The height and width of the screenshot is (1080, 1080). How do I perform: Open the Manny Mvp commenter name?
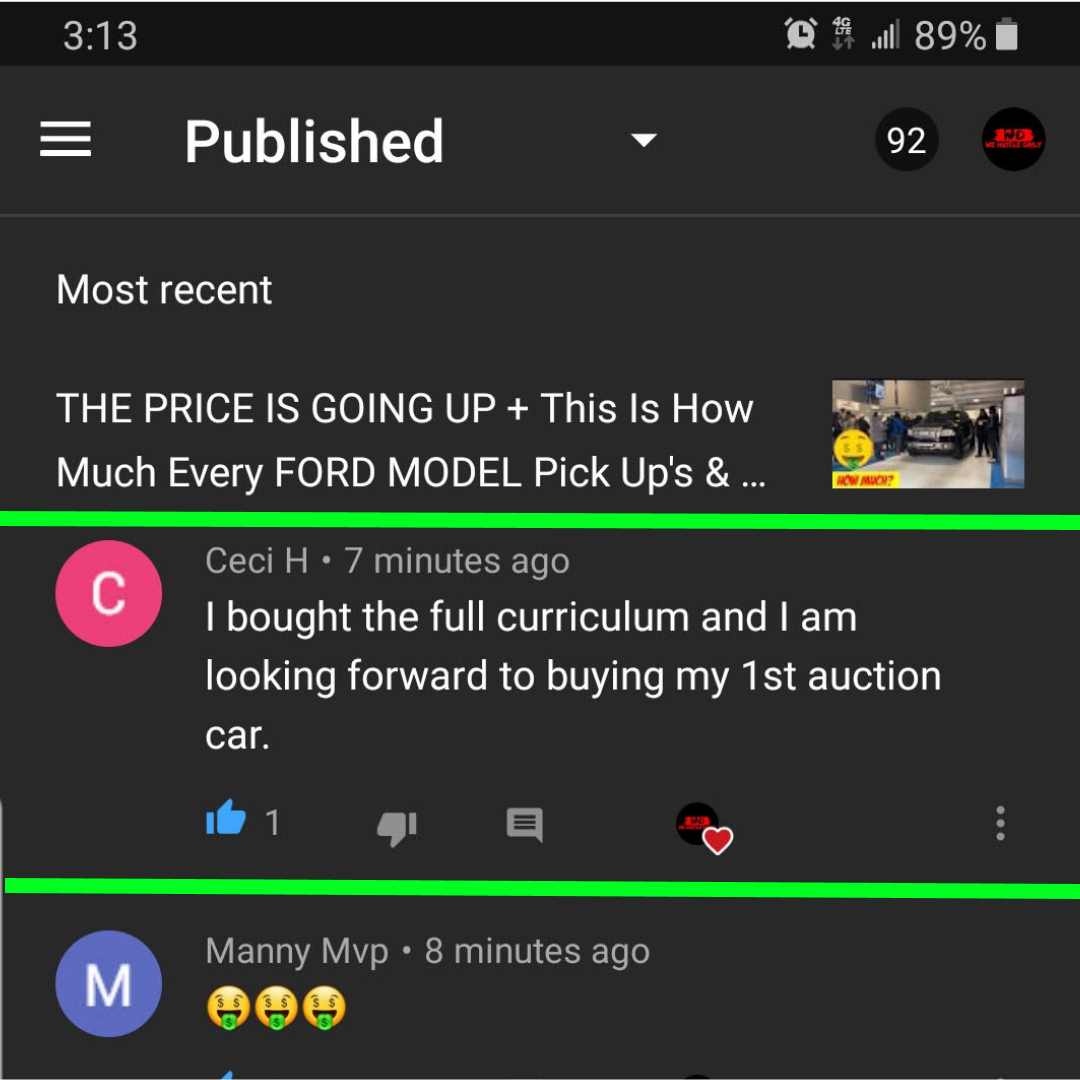pyautogui.click(x=297, y=952)
